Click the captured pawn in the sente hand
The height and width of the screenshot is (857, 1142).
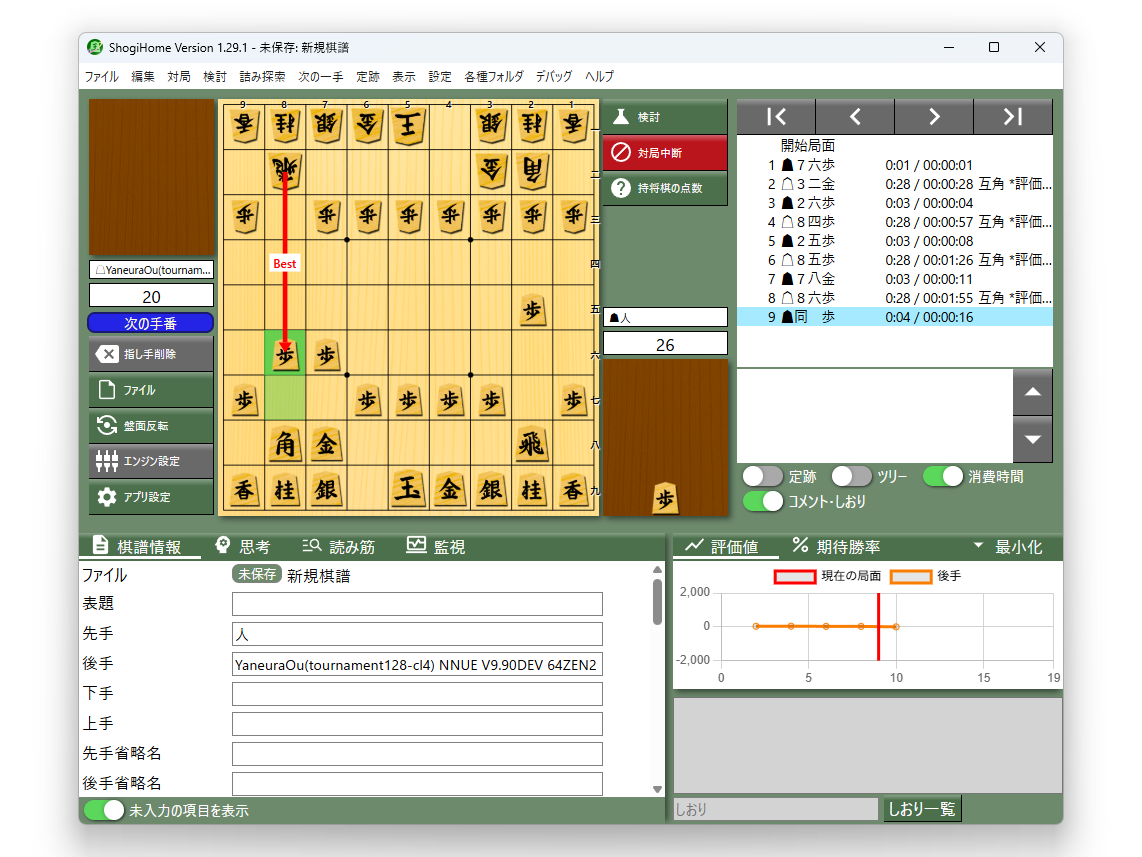665,499
